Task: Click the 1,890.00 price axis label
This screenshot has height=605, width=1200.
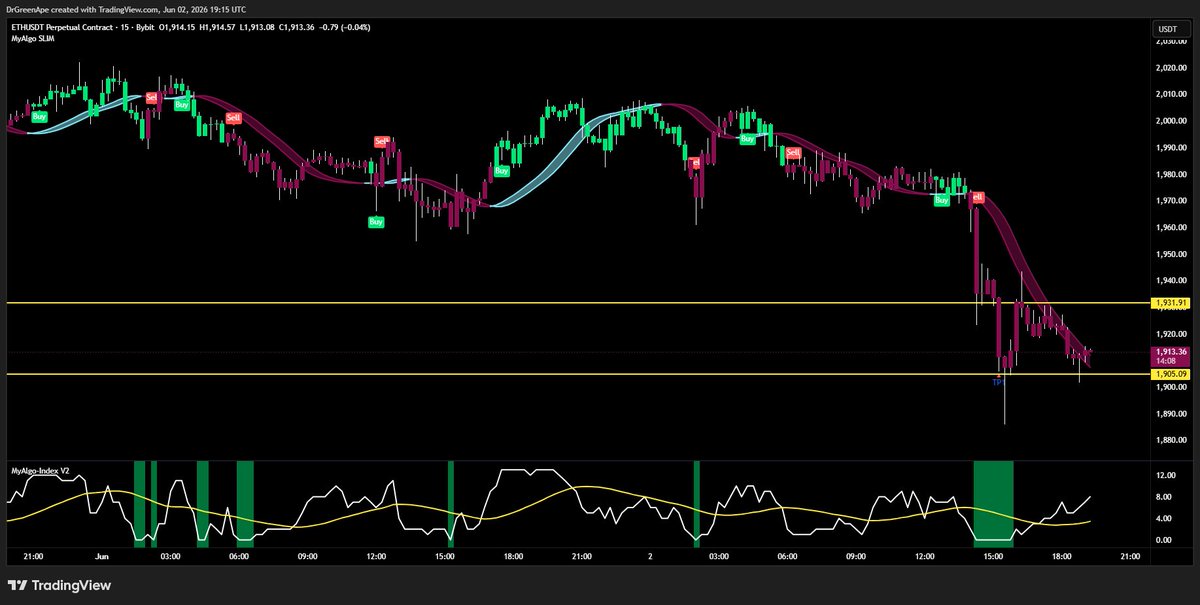Action: tap(1169, 414)
